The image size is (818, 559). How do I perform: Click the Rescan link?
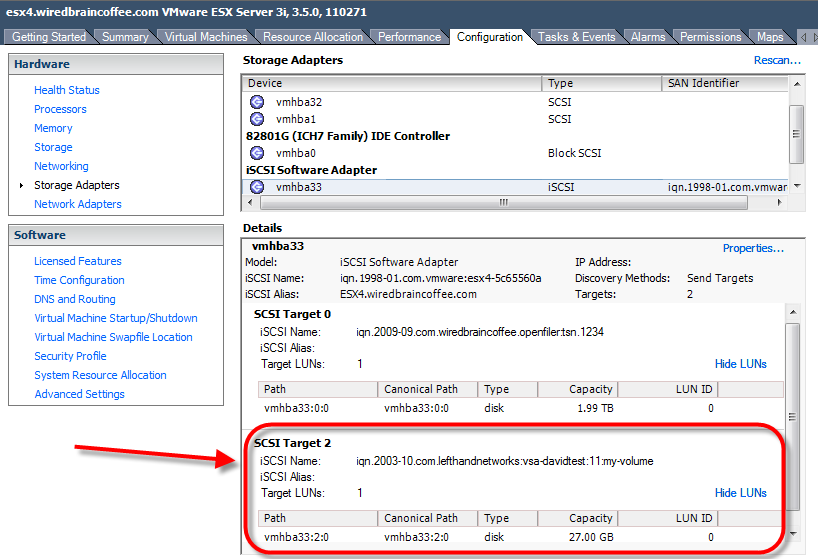(777, 60)
